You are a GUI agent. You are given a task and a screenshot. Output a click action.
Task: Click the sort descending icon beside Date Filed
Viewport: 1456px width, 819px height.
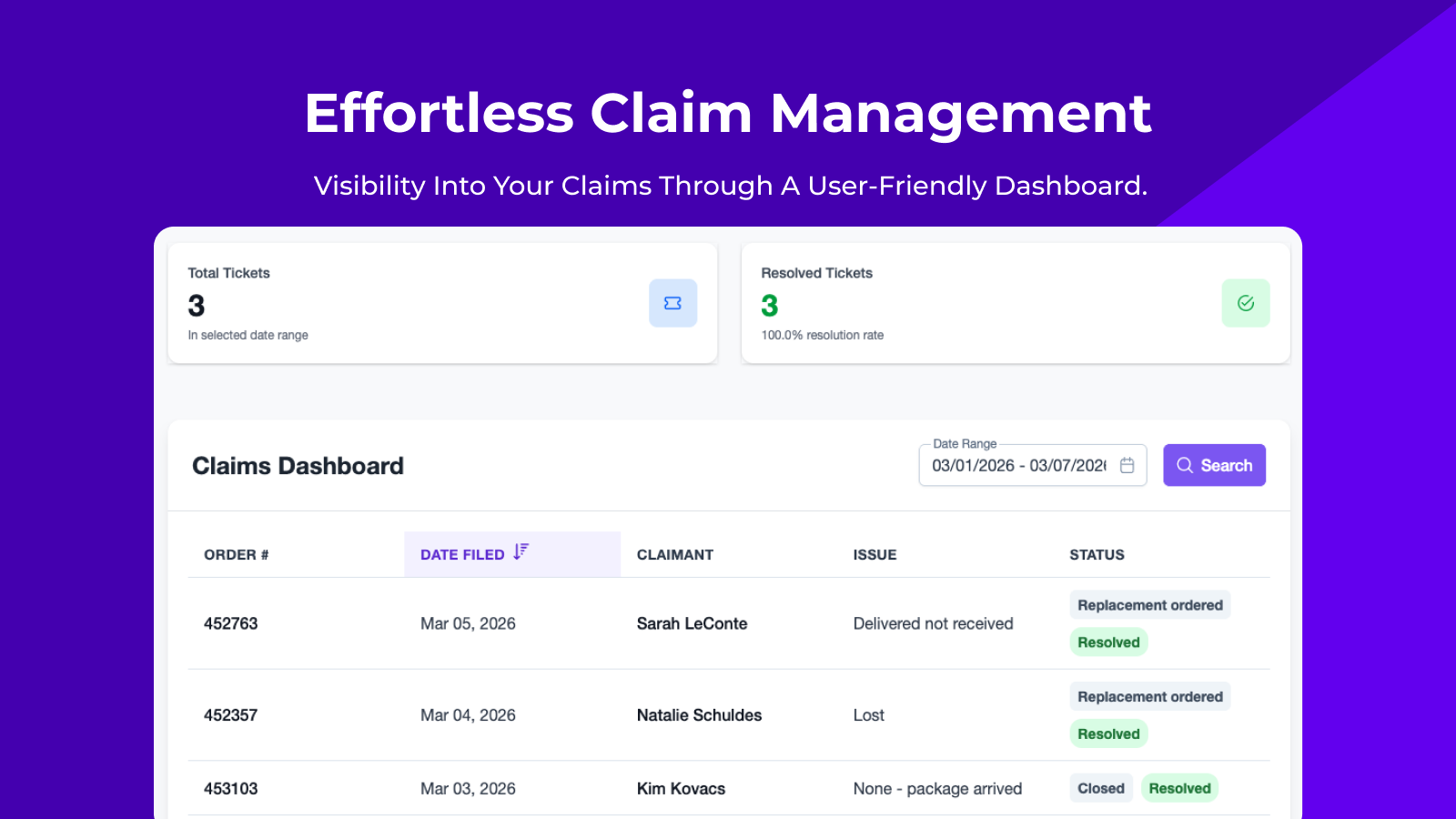521,552
